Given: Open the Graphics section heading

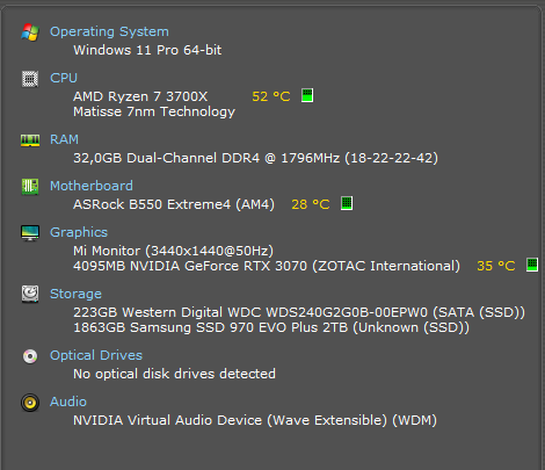Looking at the screenshot, I should click(x=79, y=232).
